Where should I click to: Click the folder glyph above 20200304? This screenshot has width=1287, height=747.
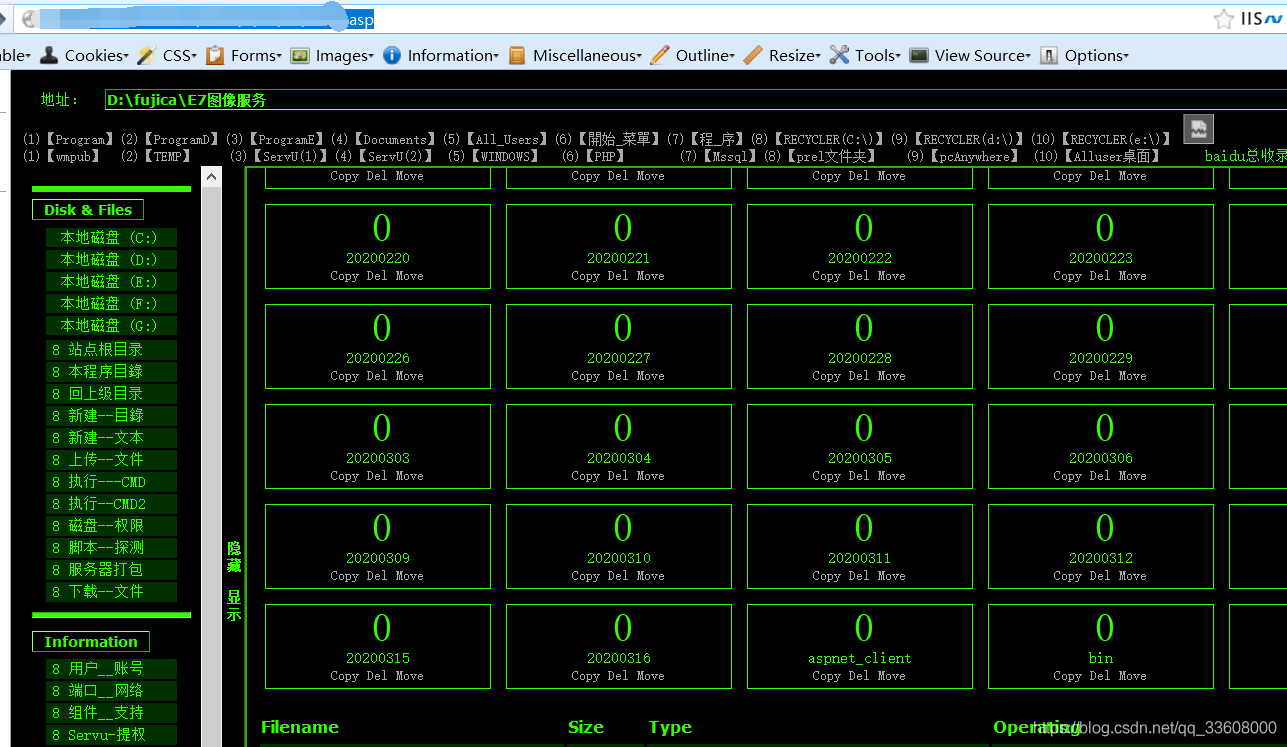coord(622,428)
